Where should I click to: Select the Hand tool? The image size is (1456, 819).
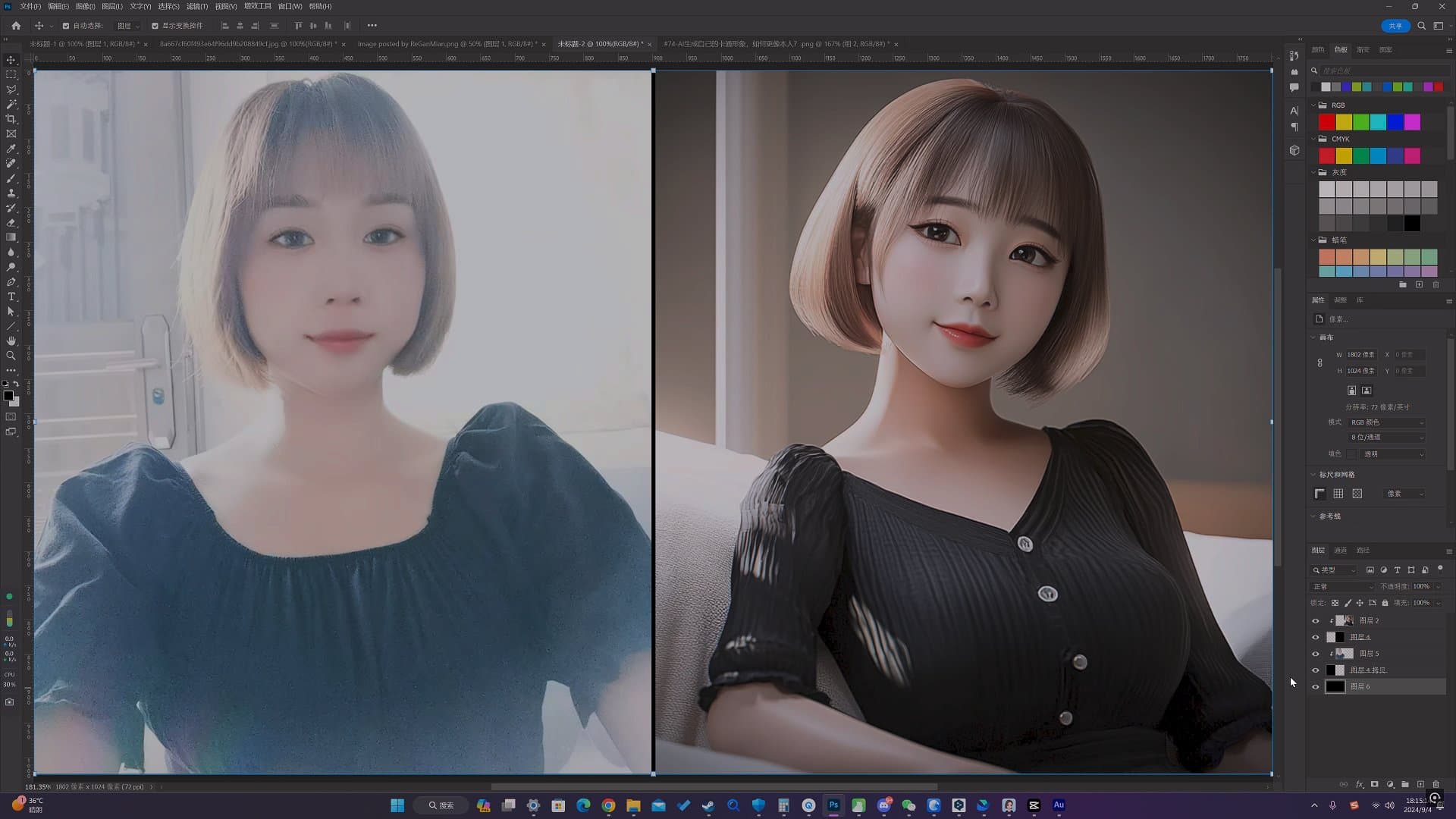point(11,341)
